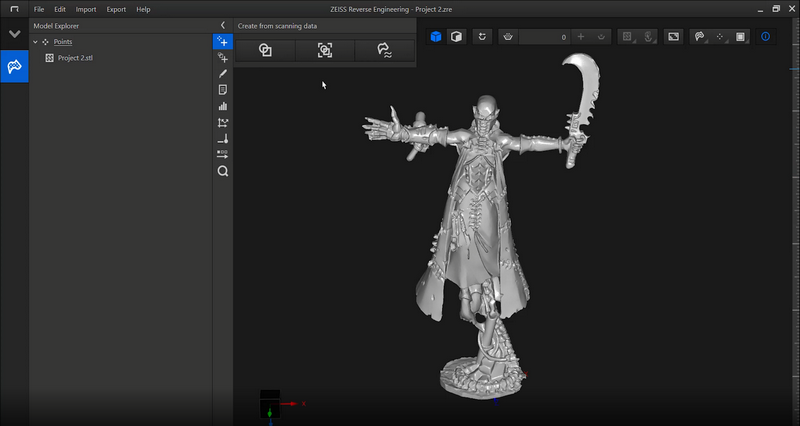
Task: Click the overlapping circles scan data button
Action: pyautogui.click(x=265, y=50)
